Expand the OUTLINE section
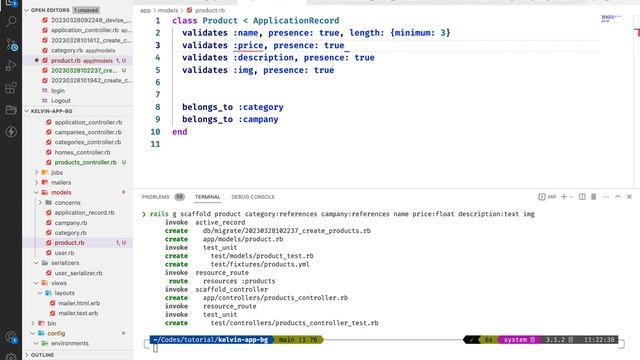Image resolution: width=640 pixels, height=360 pixels. [x=27, y=355]
